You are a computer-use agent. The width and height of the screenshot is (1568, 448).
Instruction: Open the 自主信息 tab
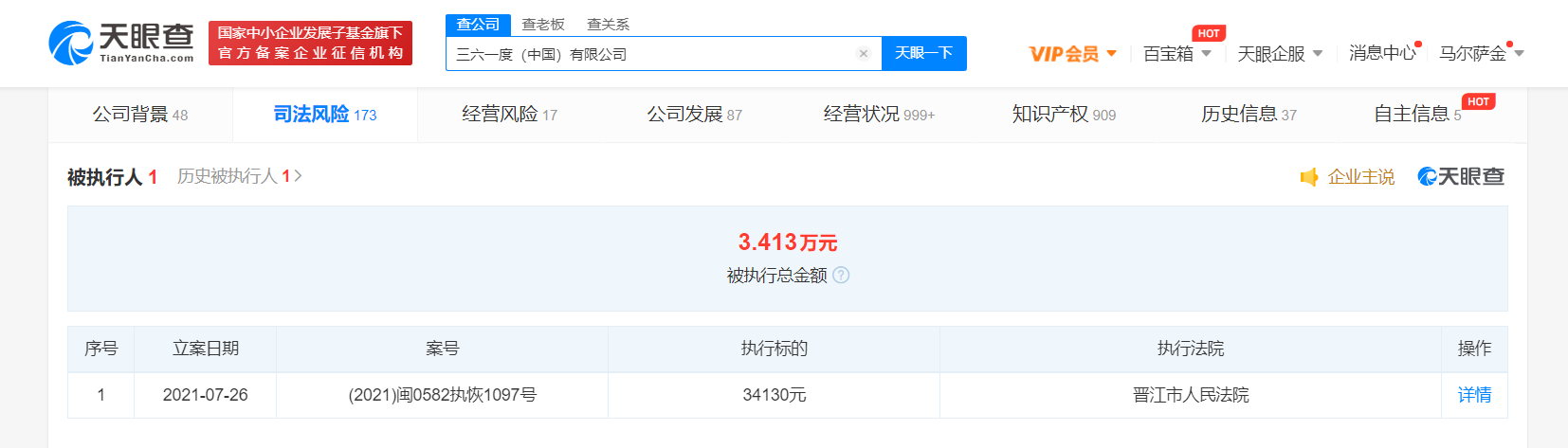pos(1418,115)
